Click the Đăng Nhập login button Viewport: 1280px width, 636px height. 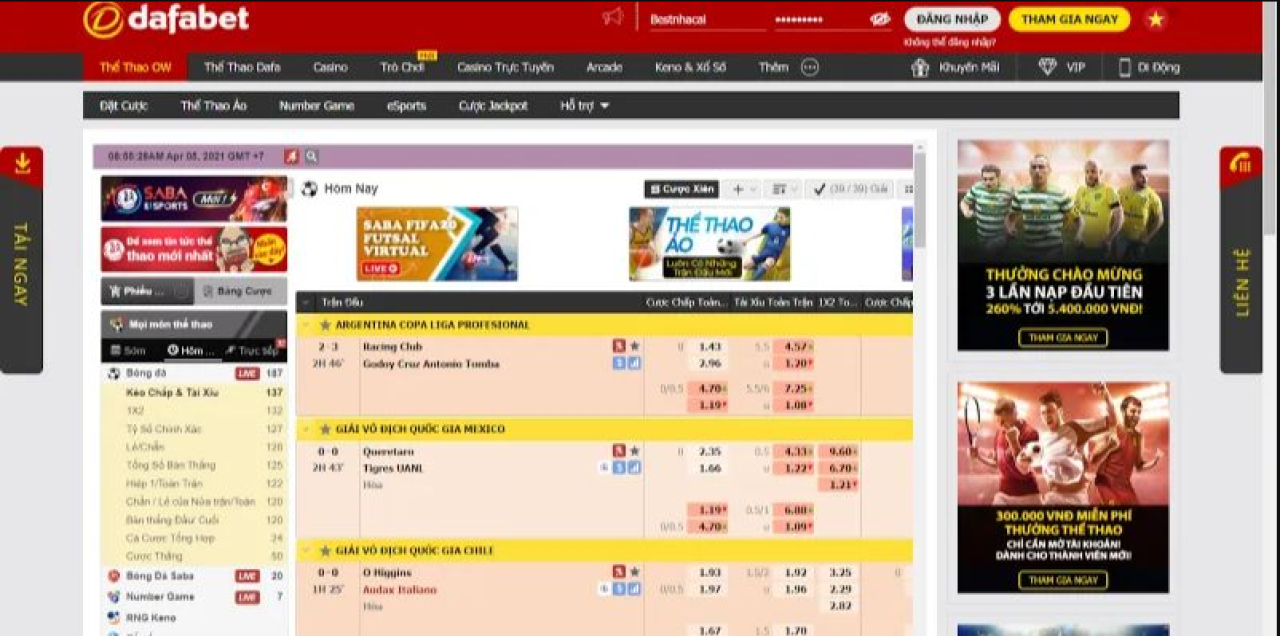tap(952, 19)
